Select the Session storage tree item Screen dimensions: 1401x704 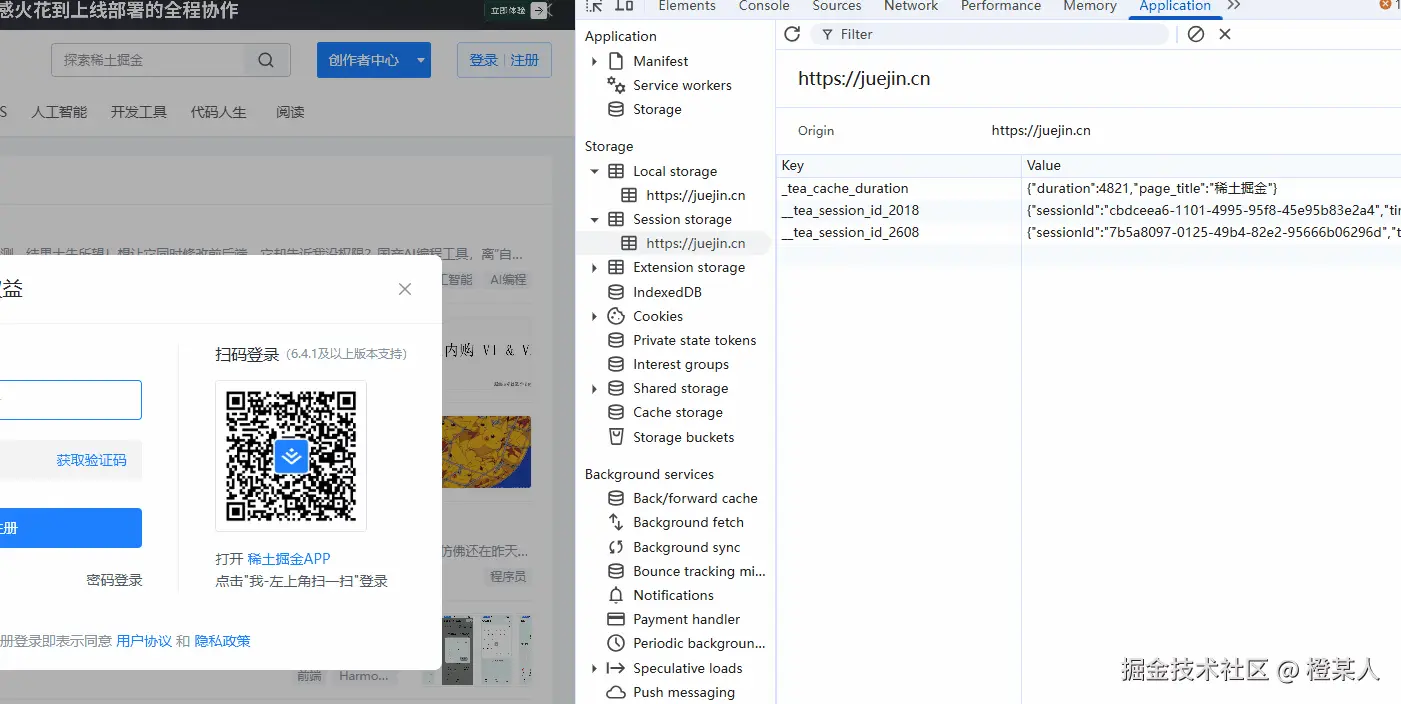pos(682,219)
